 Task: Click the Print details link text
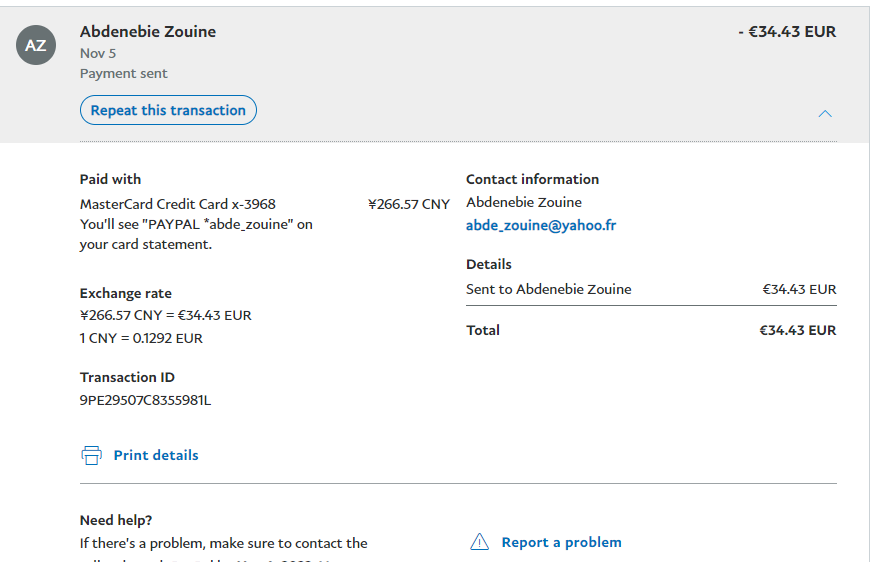tap(156, 455)
